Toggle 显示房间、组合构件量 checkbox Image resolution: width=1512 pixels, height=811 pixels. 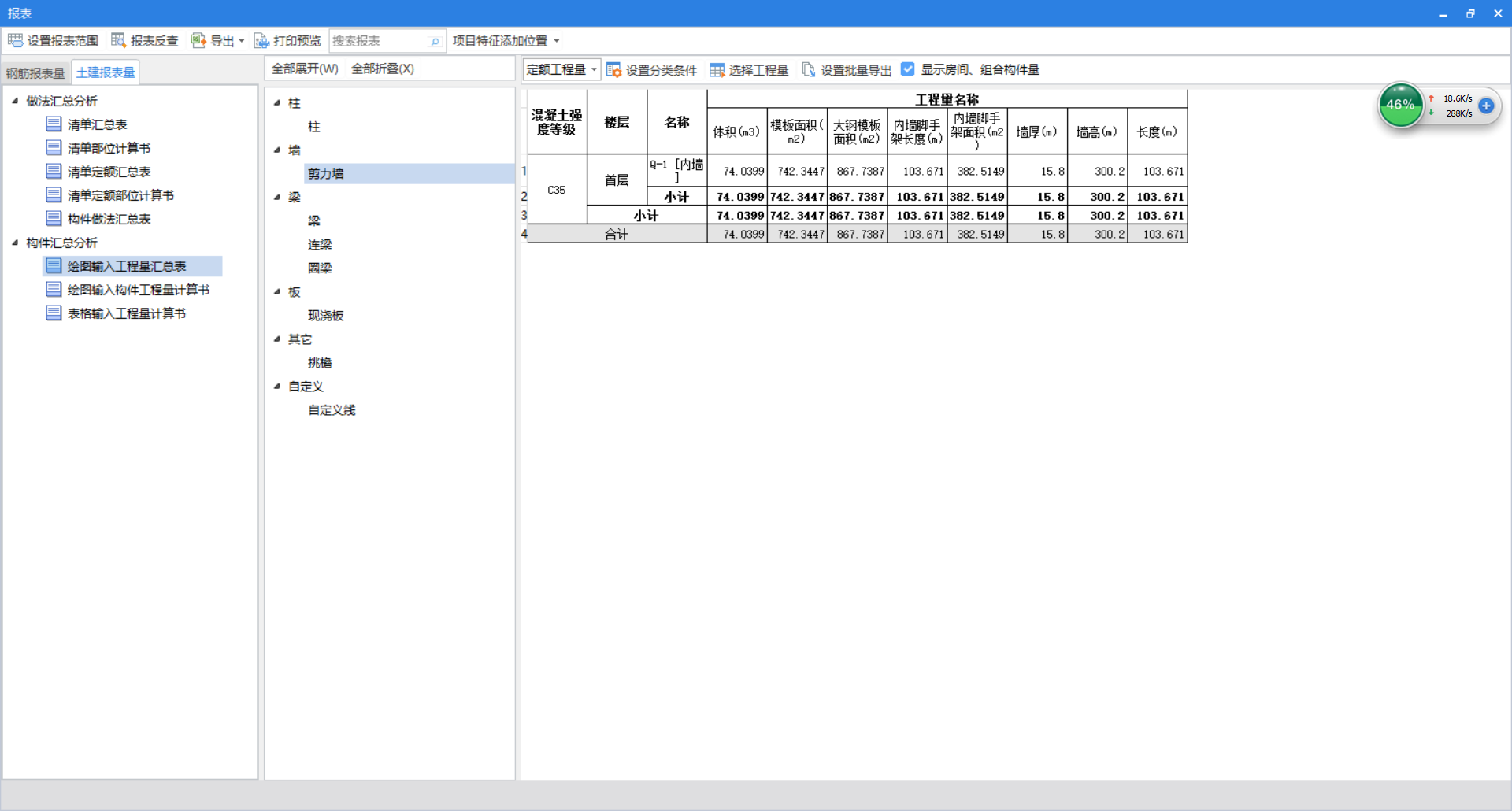pos(908,69)
